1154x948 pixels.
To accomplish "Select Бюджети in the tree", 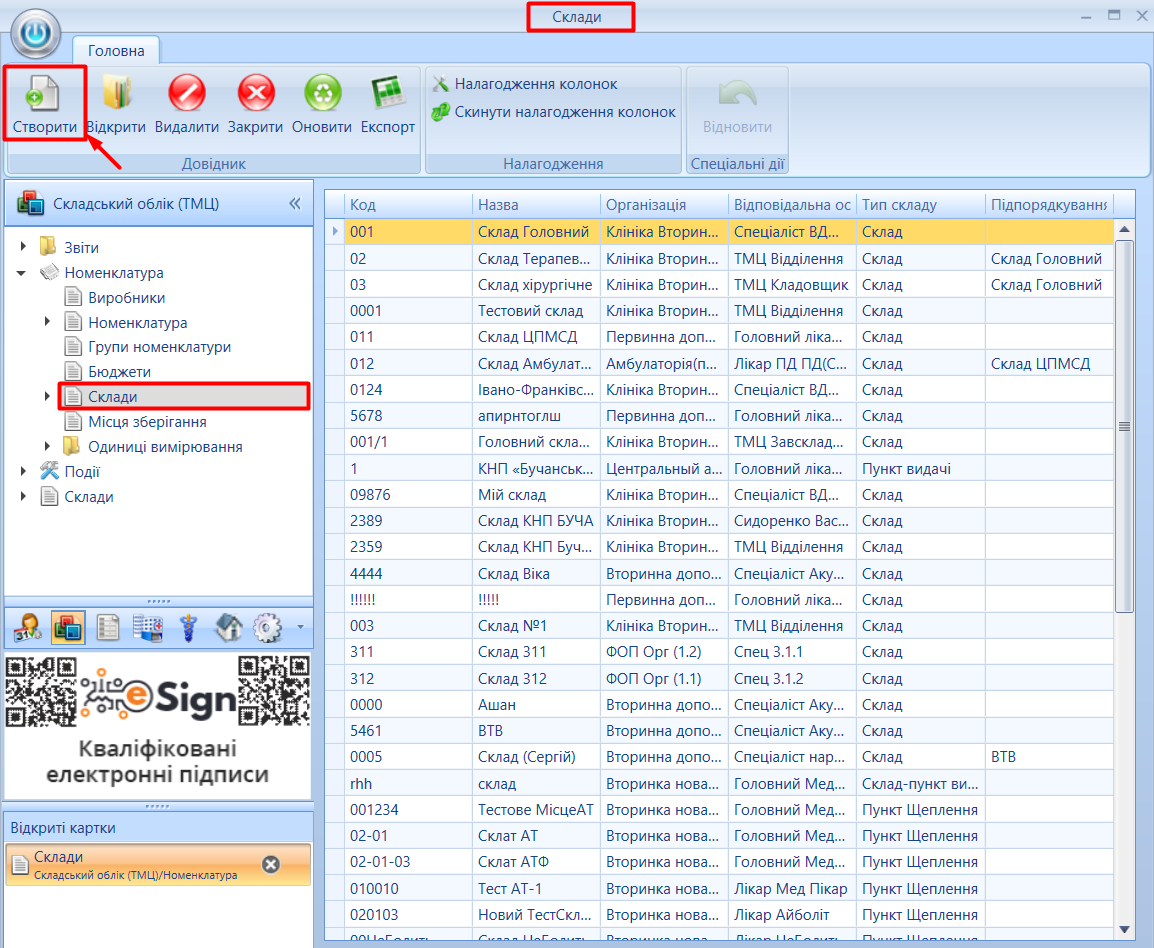I will pyautogui.click(x=119, y=372).
